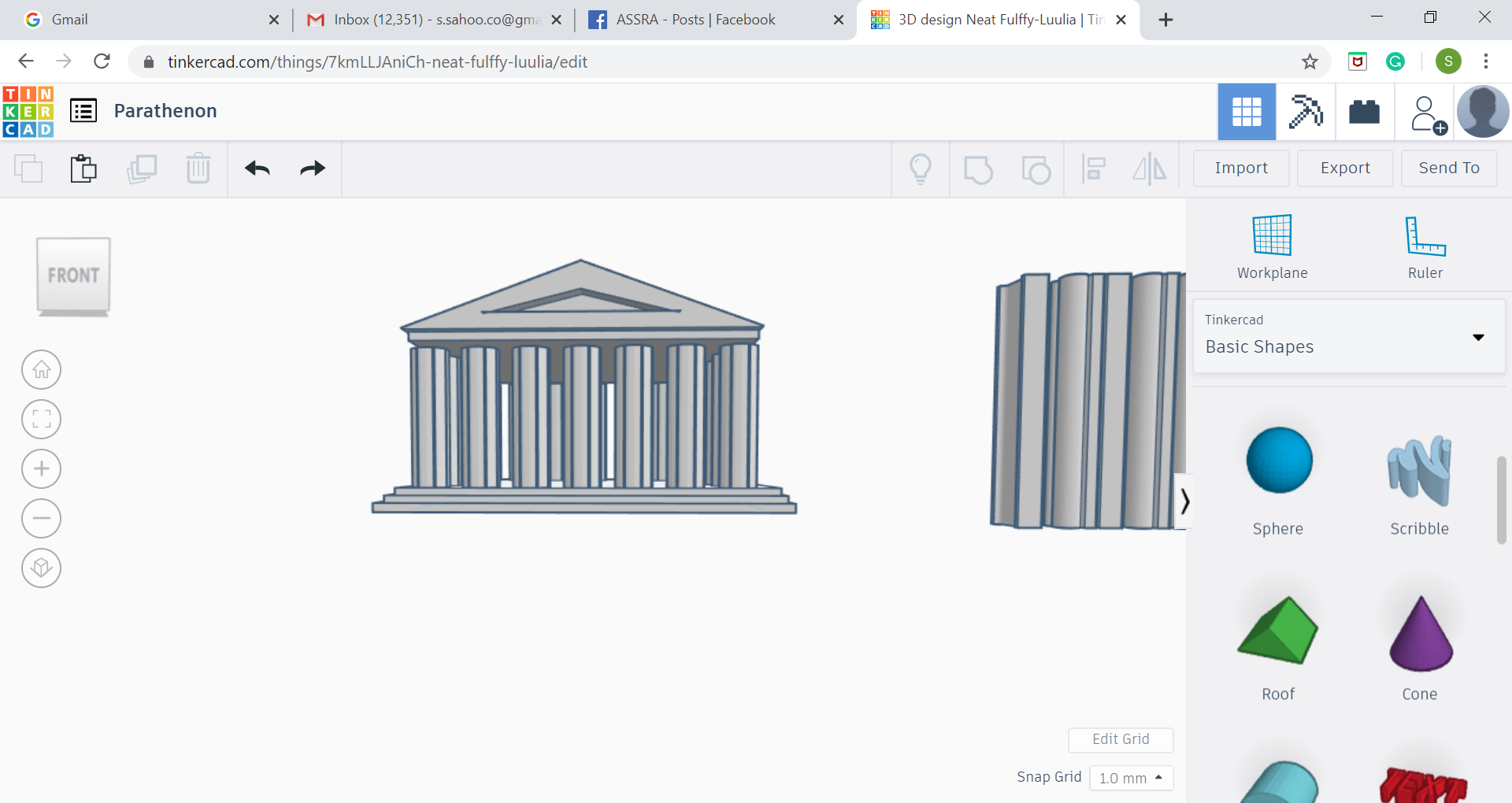Select the column group object at right
The image size is (1512, 803).
coord(1088,401)
